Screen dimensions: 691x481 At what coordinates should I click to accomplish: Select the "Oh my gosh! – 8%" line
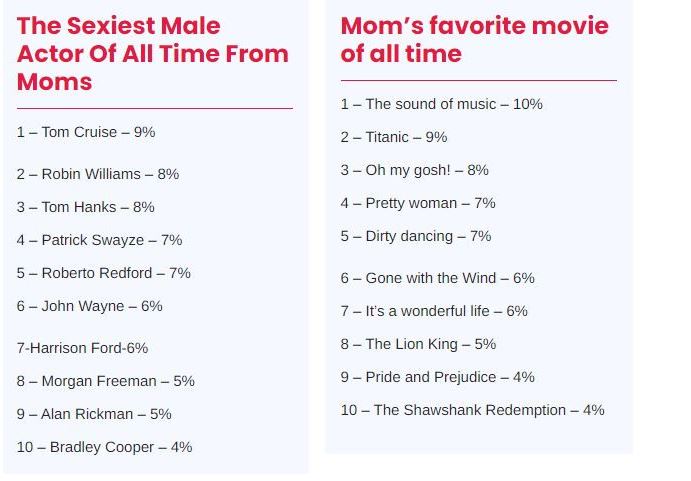pyautogui.click(x=414, y=170)
